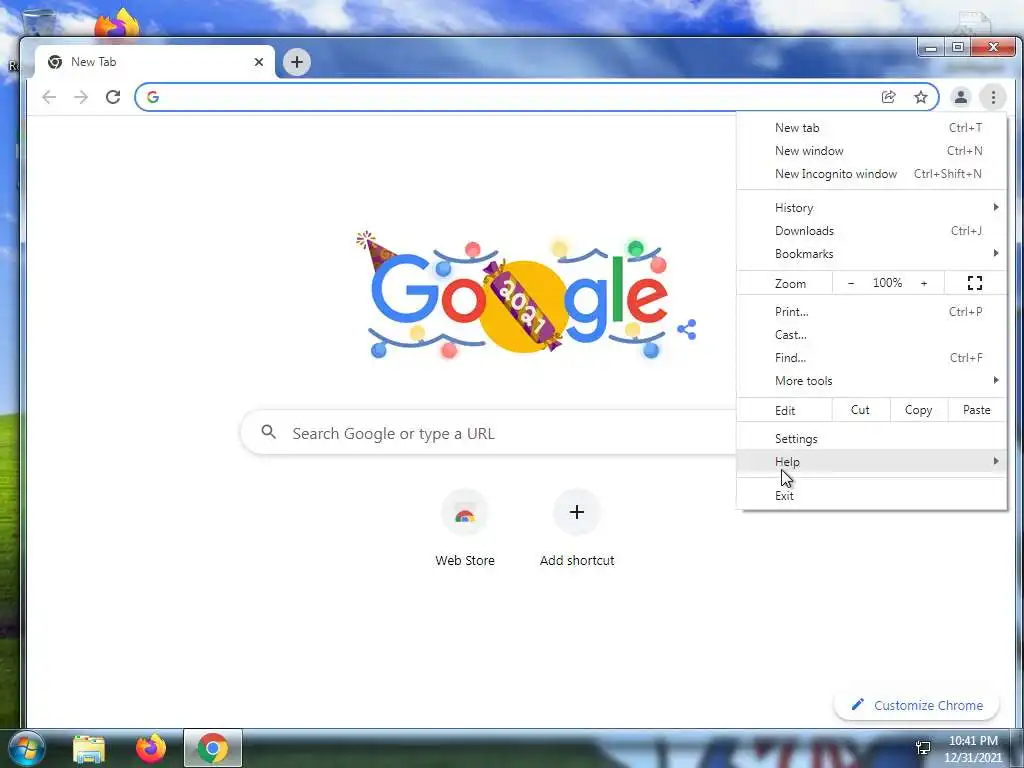This screenshot has height=768, width=1024.
Task: Click the Chrome forward arrow
Action: tap(81, 97)
